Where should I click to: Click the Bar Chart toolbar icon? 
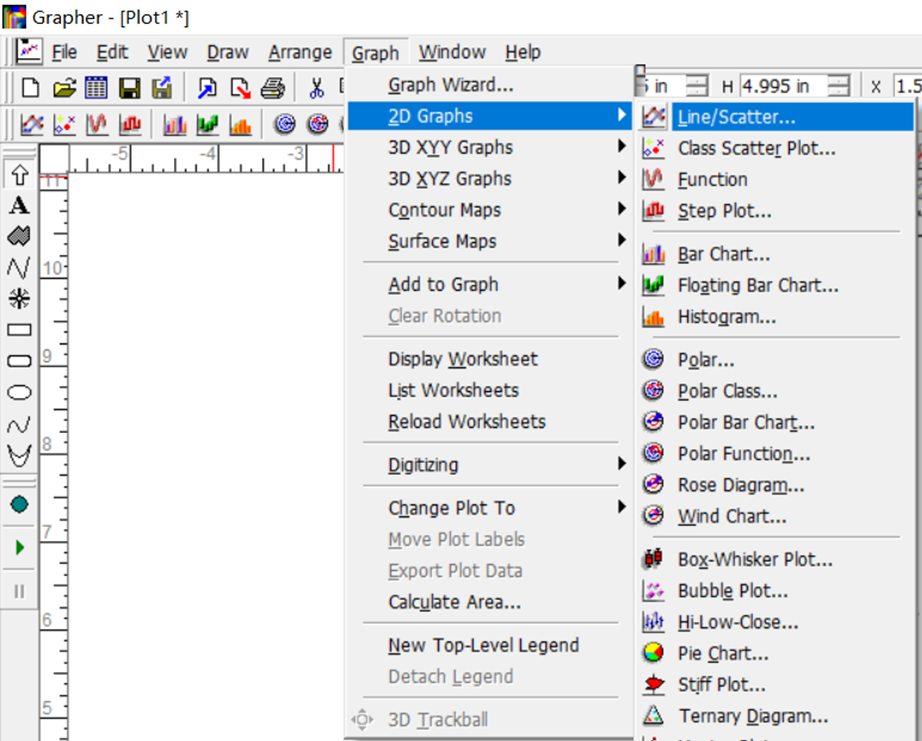175,124
